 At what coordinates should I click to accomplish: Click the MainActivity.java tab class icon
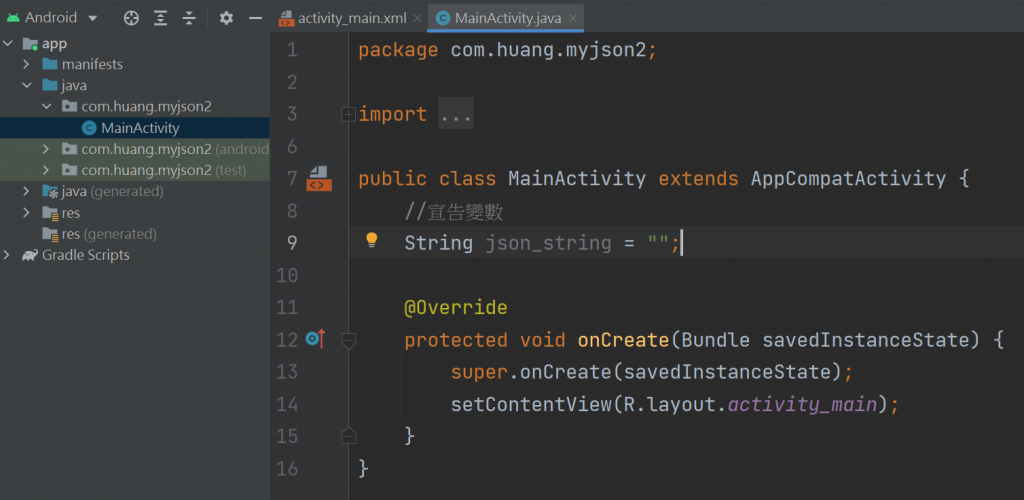click(443, 18)
